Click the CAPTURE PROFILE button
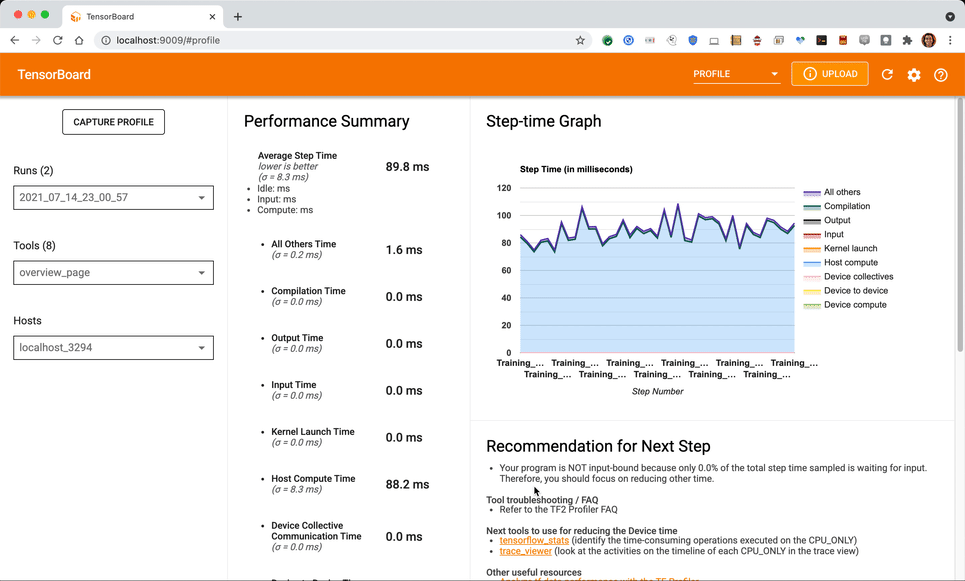The height and width of the screenshot is (581, 965). click(113, 122)
